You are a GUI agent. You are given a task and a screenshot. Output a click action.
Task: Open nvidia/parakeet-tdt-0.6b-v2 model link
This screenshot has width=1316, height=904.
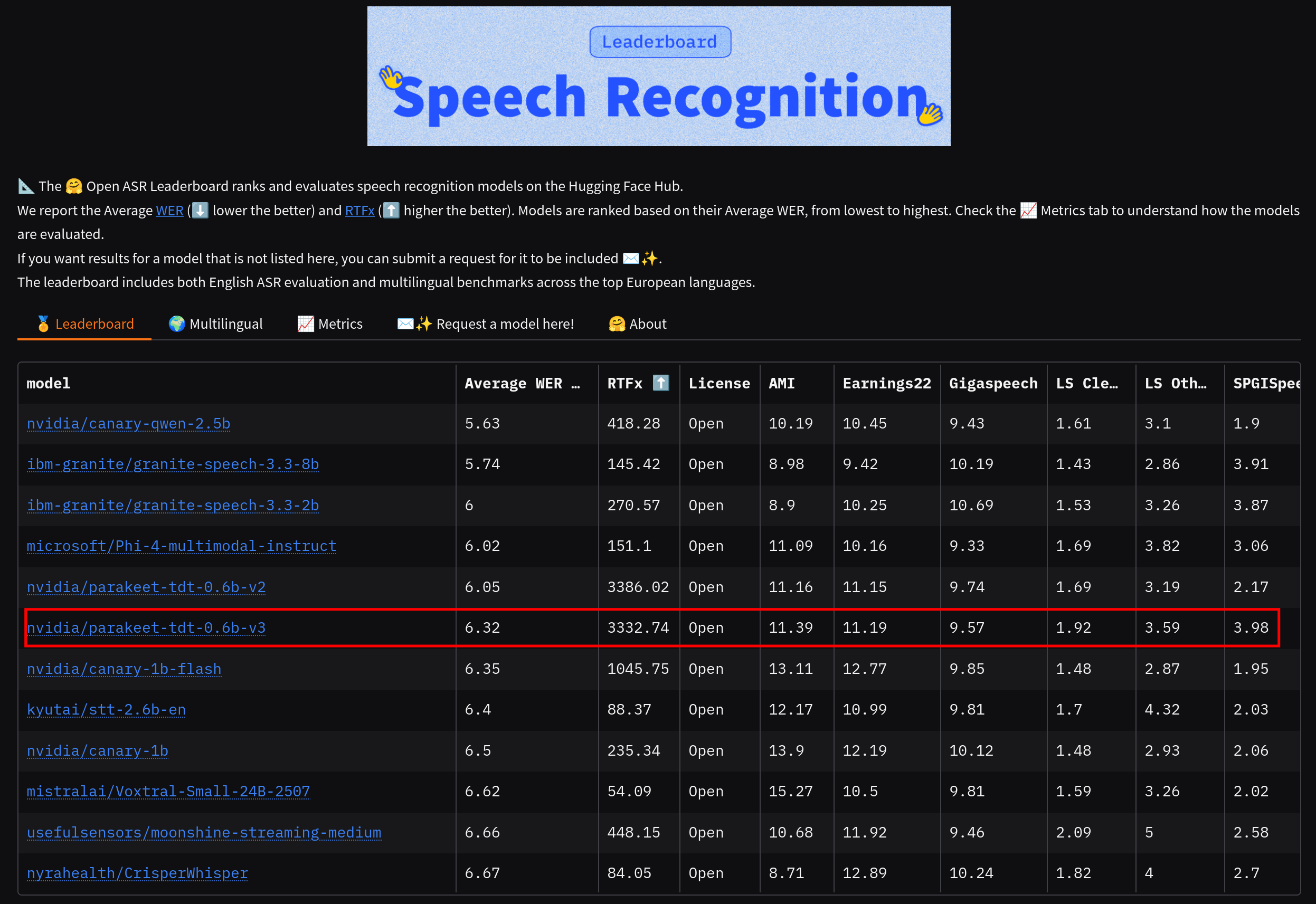[146, 587]
